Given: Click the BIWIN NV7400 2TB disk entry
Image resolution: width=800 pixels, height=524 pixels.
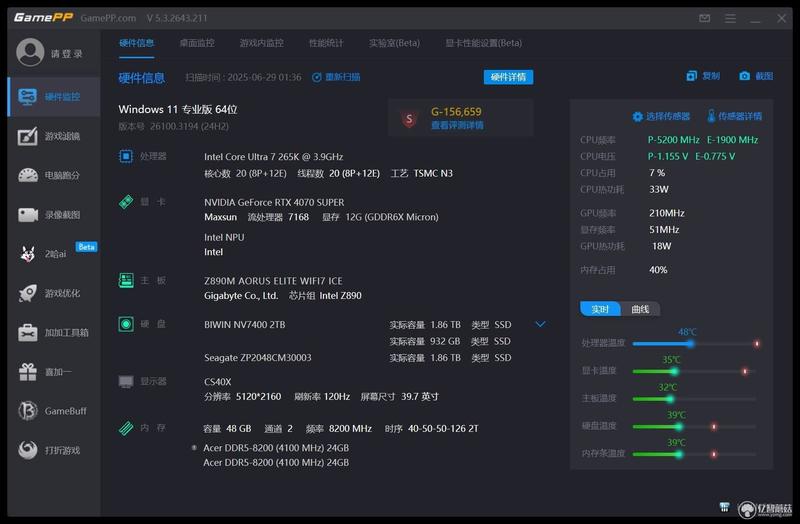Looking at the screenshot, I should coord(244,325).
